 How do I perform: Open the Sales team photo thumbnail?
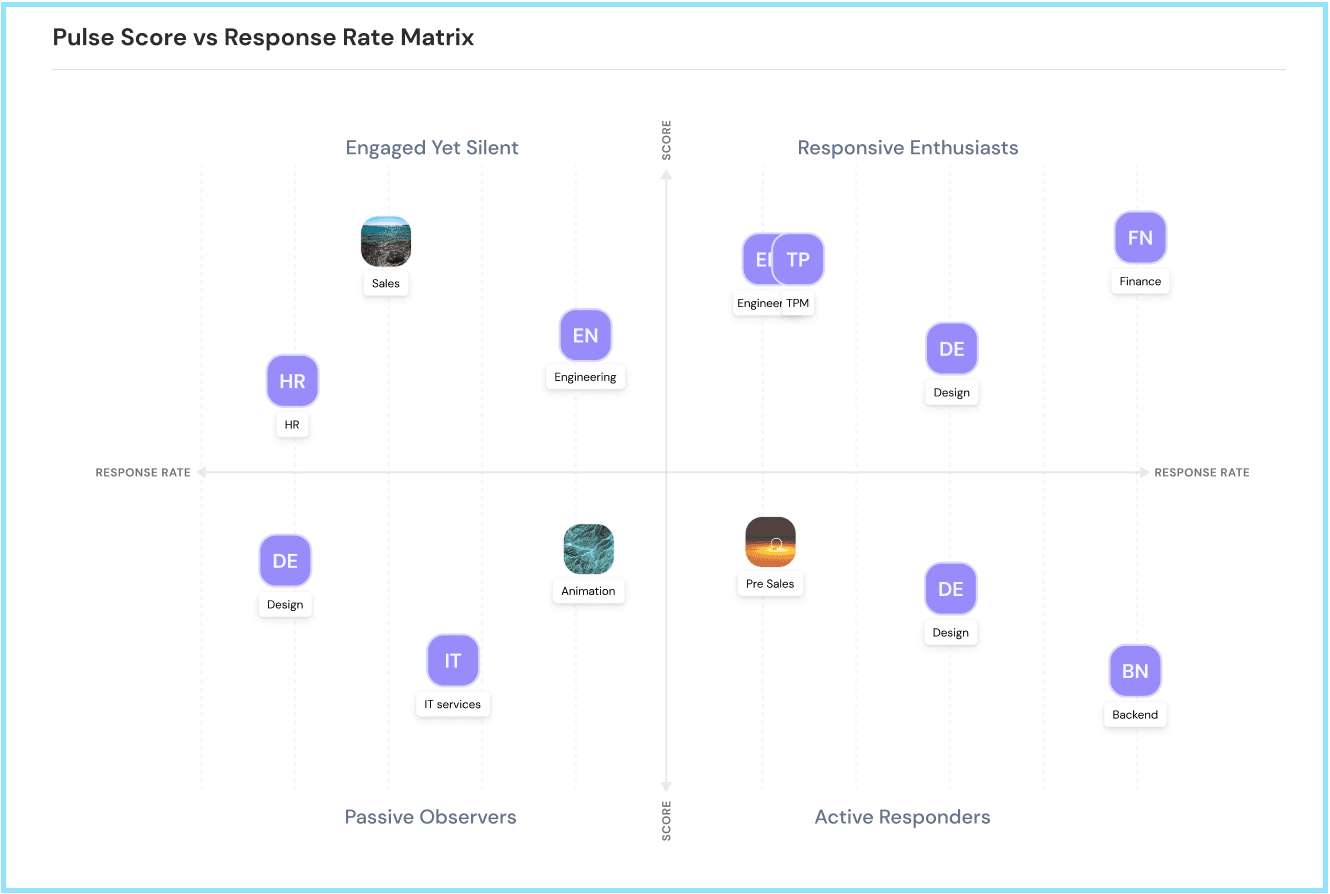pyautogui.click(x=386, y=242)
